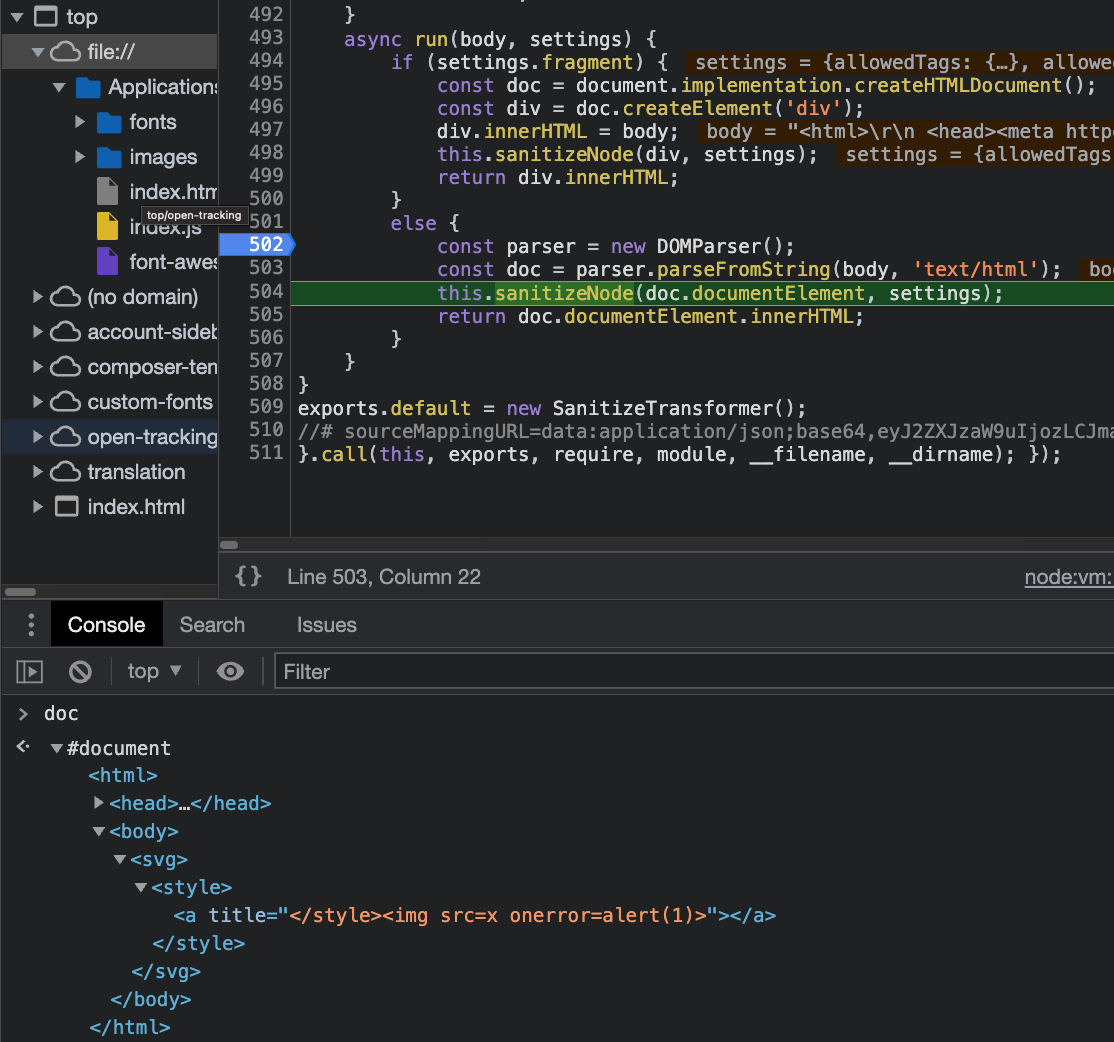Image resolution: width=1114 pixels, height=1042 pixels.
Task: Create live expression with eye icon
Action: [230, 672]
